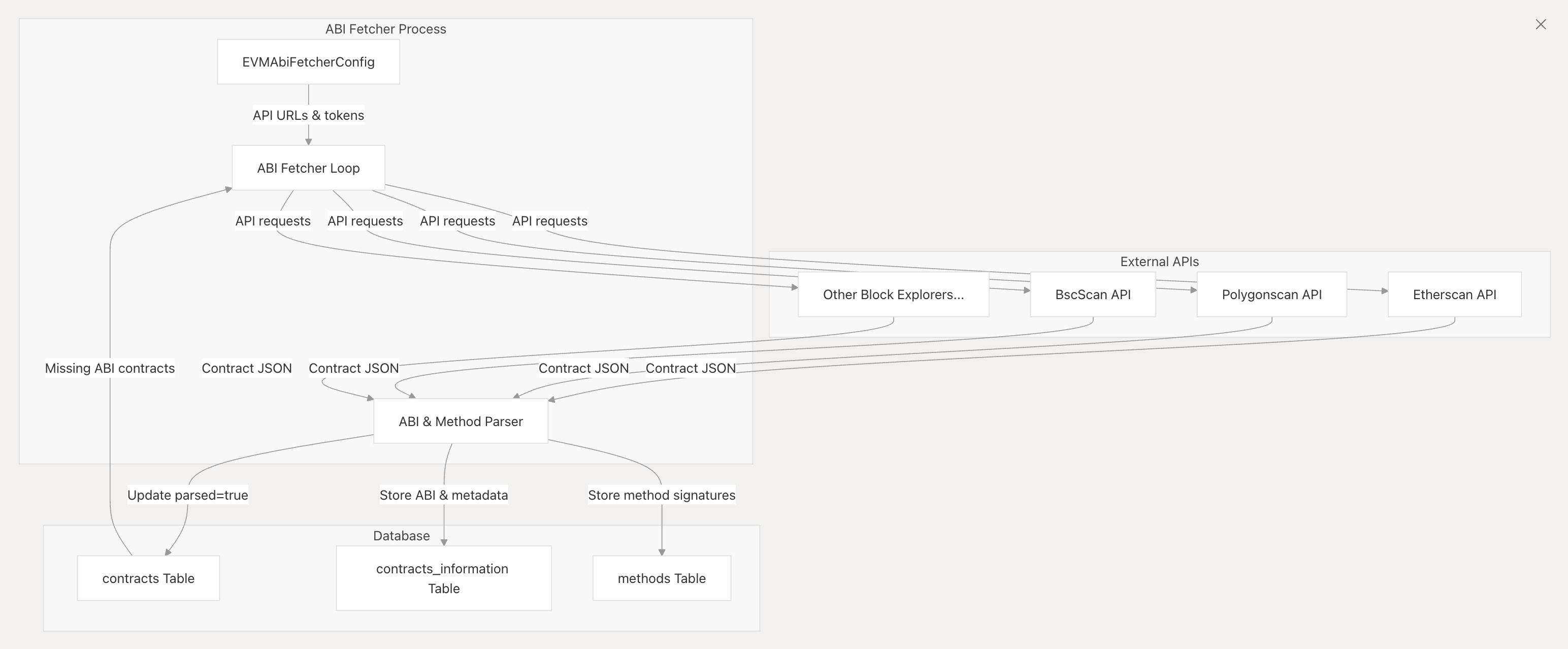Select the 'Store method signatures' label
The height and width of the screenshot is (649, 1568).
point(662,495)
